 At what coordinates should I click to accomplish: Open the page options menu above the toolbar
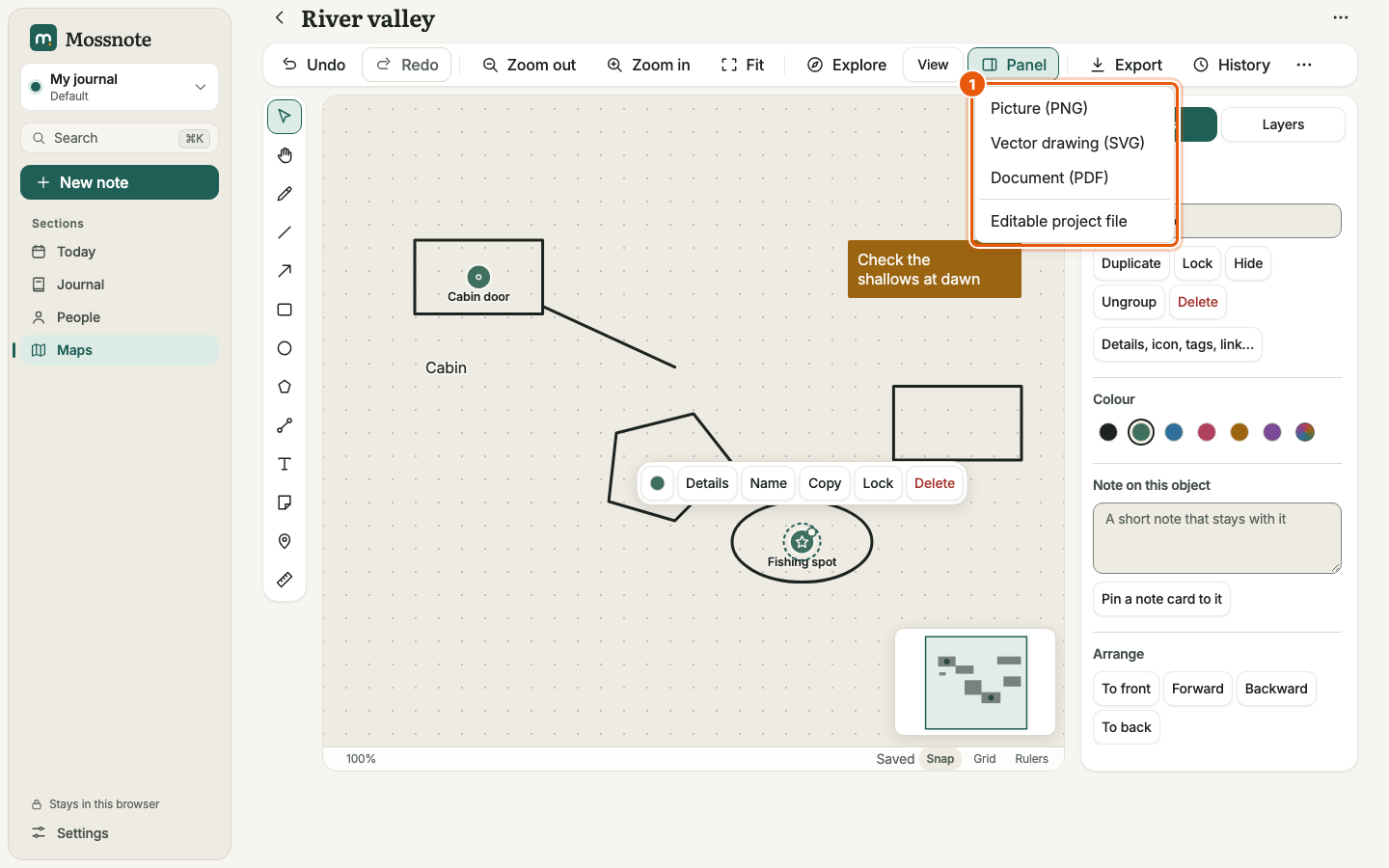click(x=1341, y=17)
